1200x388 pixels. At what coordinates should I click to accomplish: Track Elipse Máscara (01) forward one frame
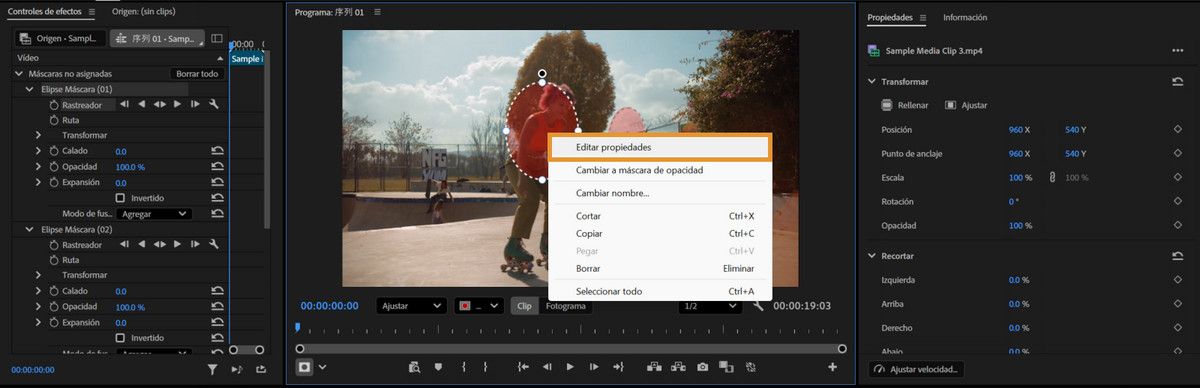195,104
